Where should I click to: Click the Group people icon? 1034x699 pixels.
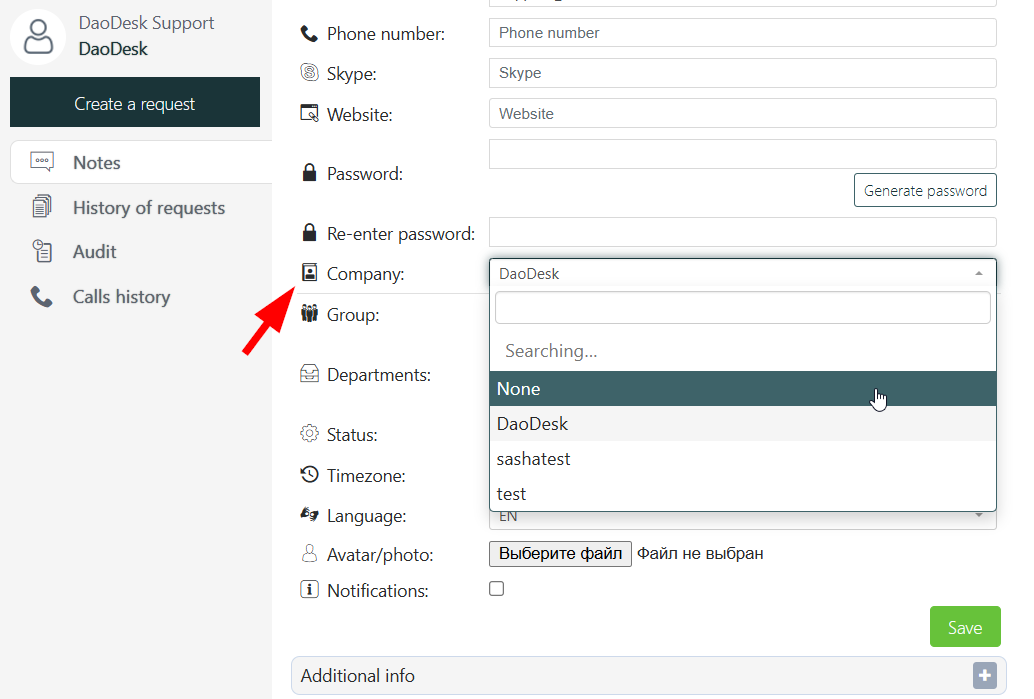coord(309,313)
